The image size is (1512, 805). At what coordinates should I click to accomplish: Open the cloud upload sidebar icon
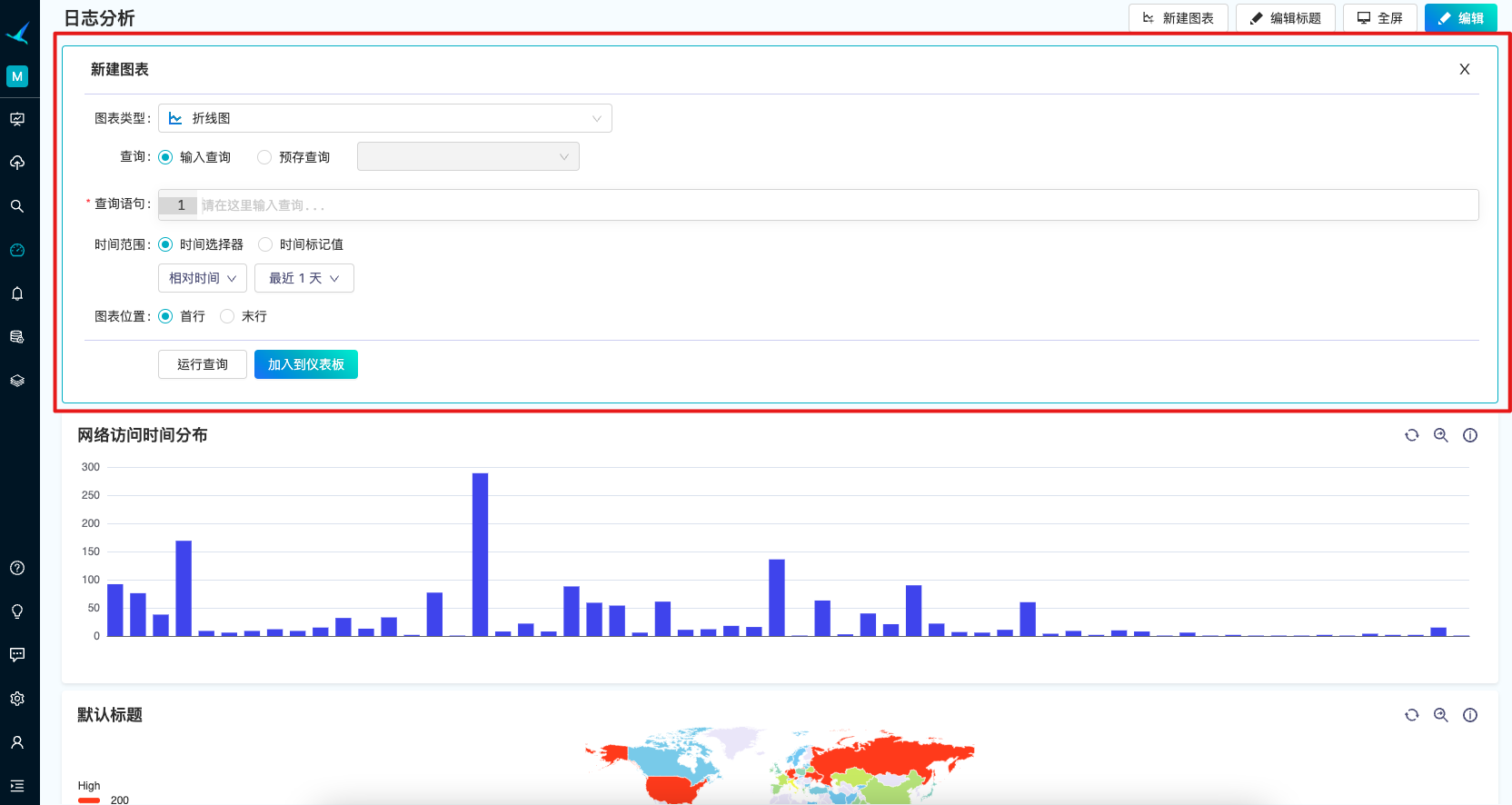click(x=17, y=163)
